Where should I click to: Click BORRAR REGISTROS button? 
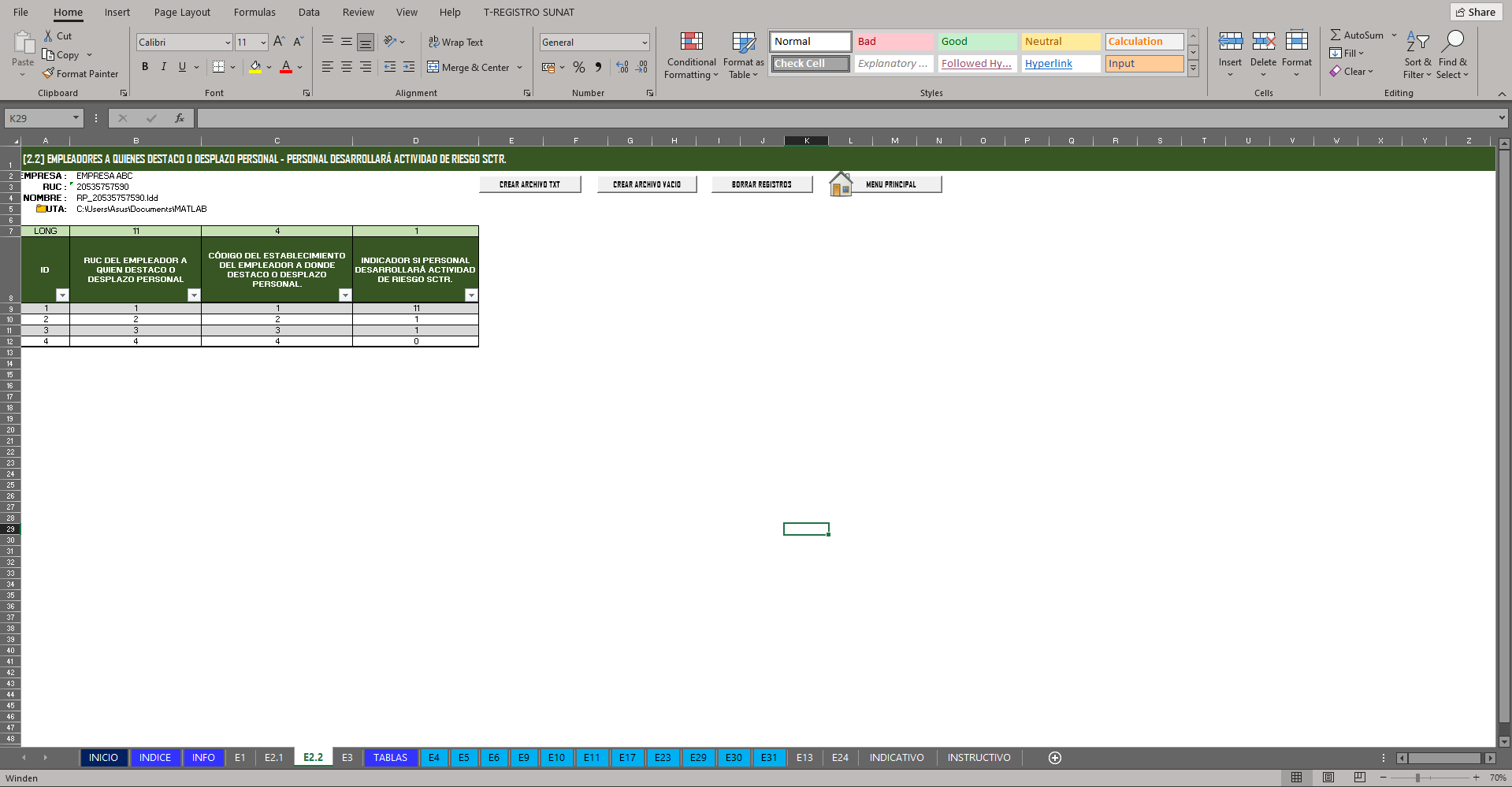tap(762, 184)
